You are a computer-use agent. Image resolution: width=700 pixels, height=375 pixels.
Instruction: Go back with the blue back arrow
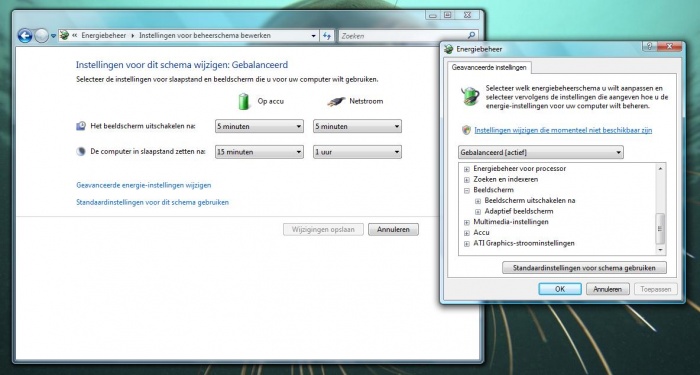25,36
